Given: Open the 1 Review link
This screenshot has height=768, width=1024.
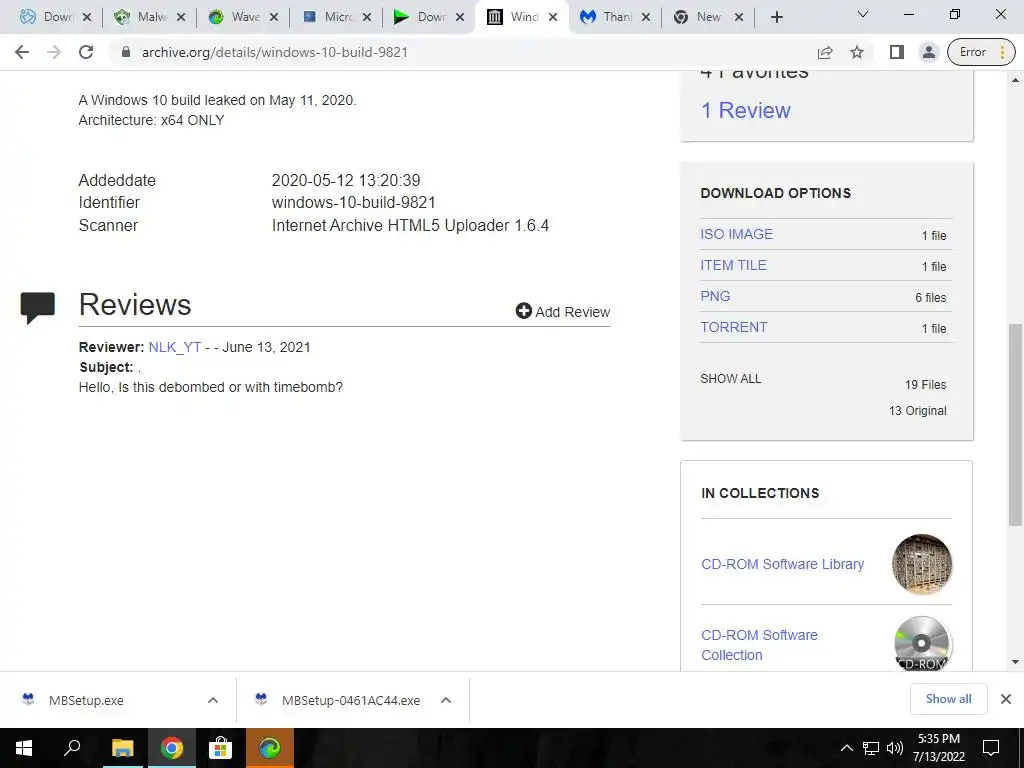Looking at the screenshot, I should (x=745, y=110).
